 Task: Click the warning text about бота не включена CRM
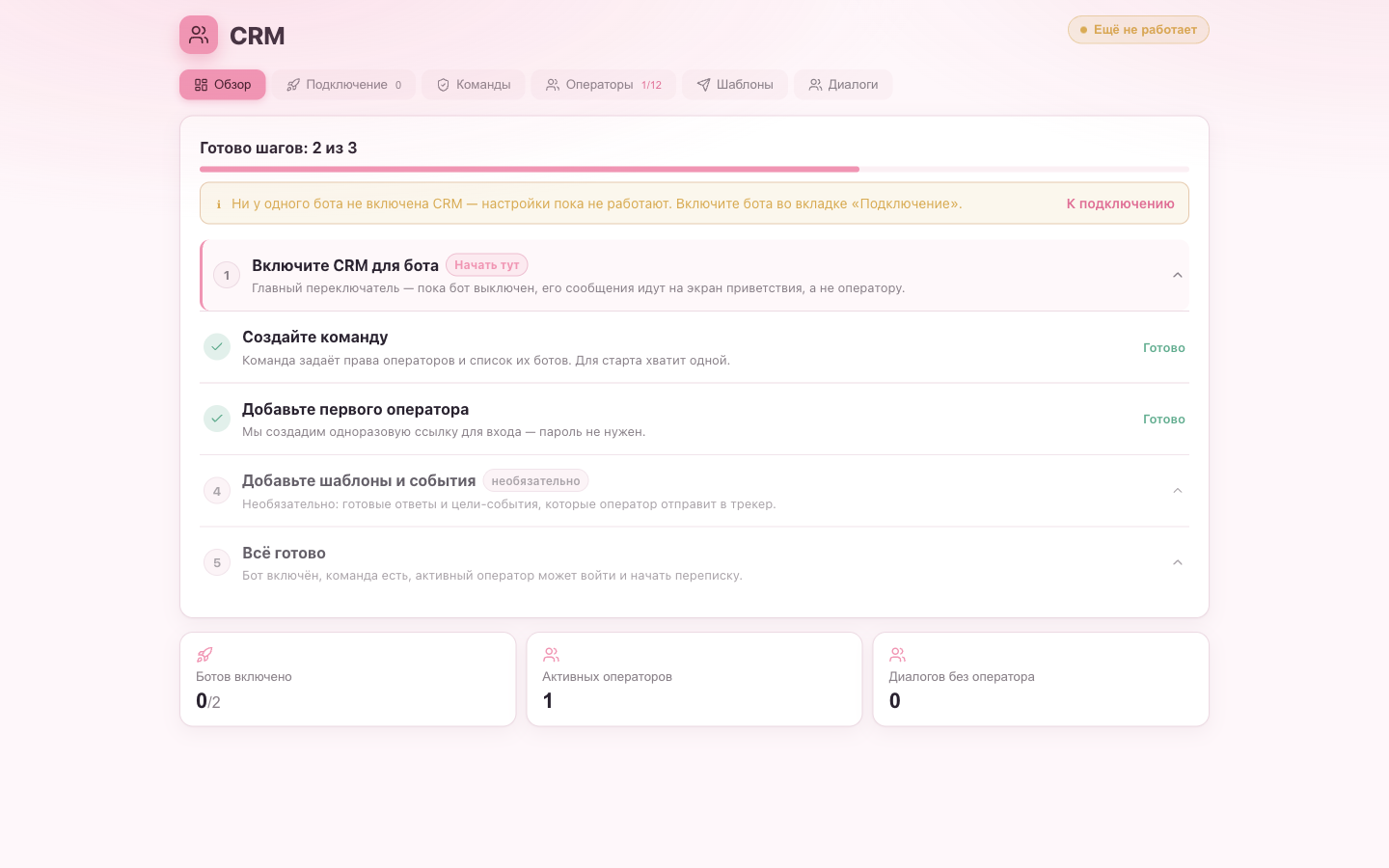[x=596, y=203]
